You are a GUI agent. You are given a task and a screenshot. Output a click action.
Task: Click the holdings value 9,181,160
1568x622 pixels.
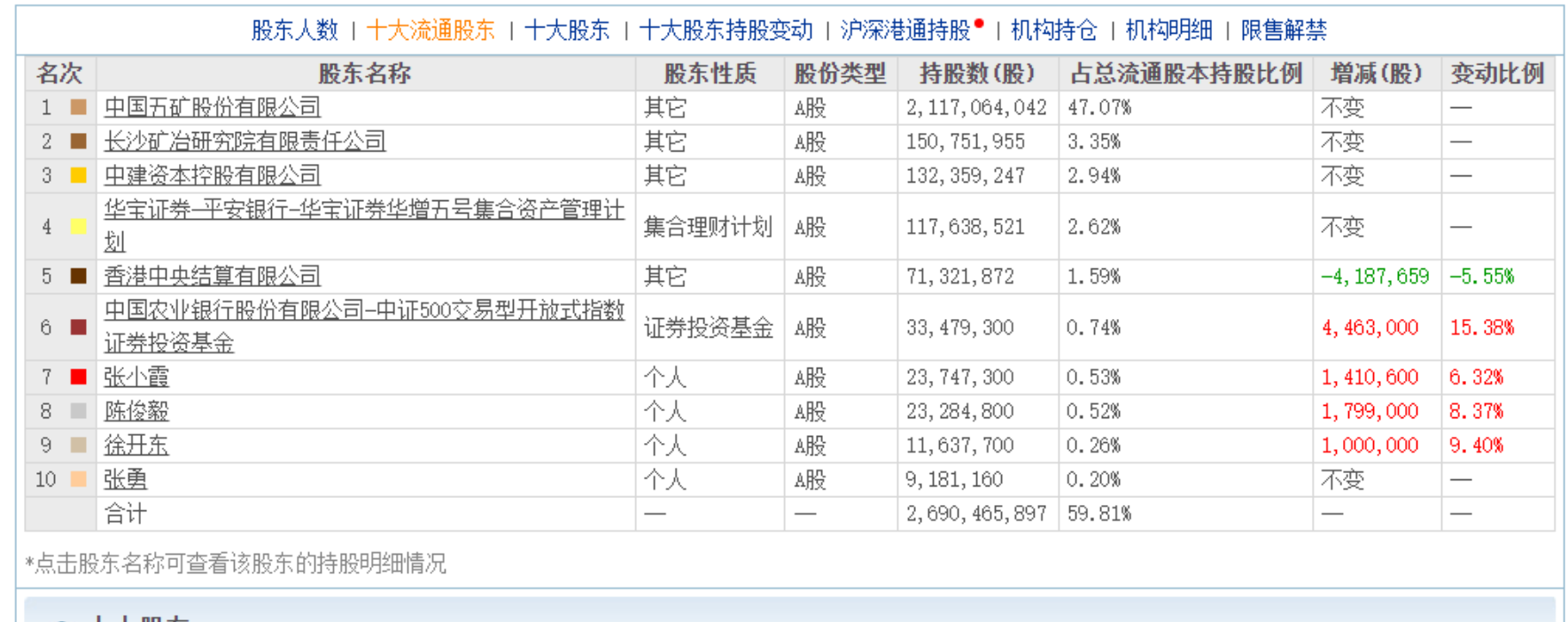pyautogui.click(x=954, y=479)
